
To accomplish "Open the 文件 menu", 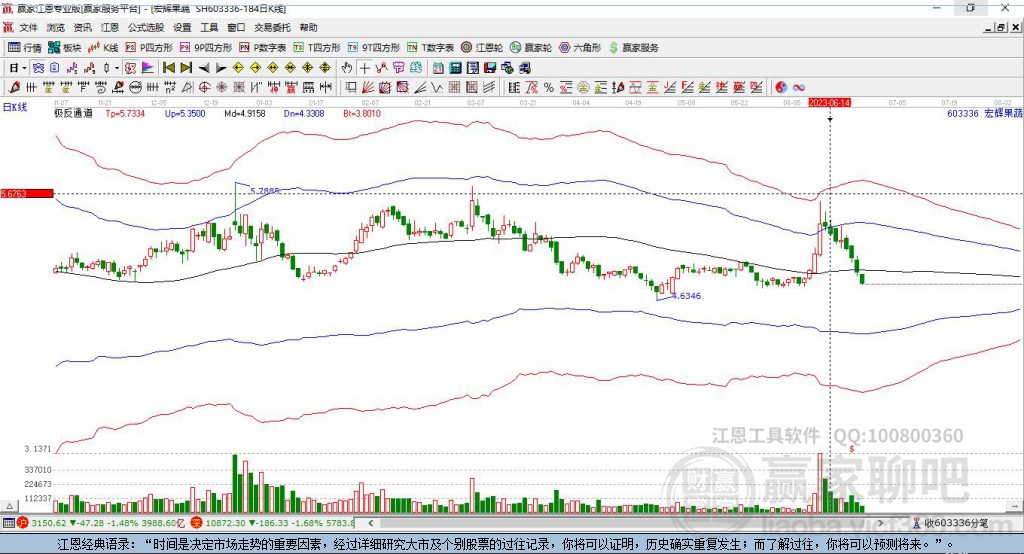I will (x=29, y=27).
